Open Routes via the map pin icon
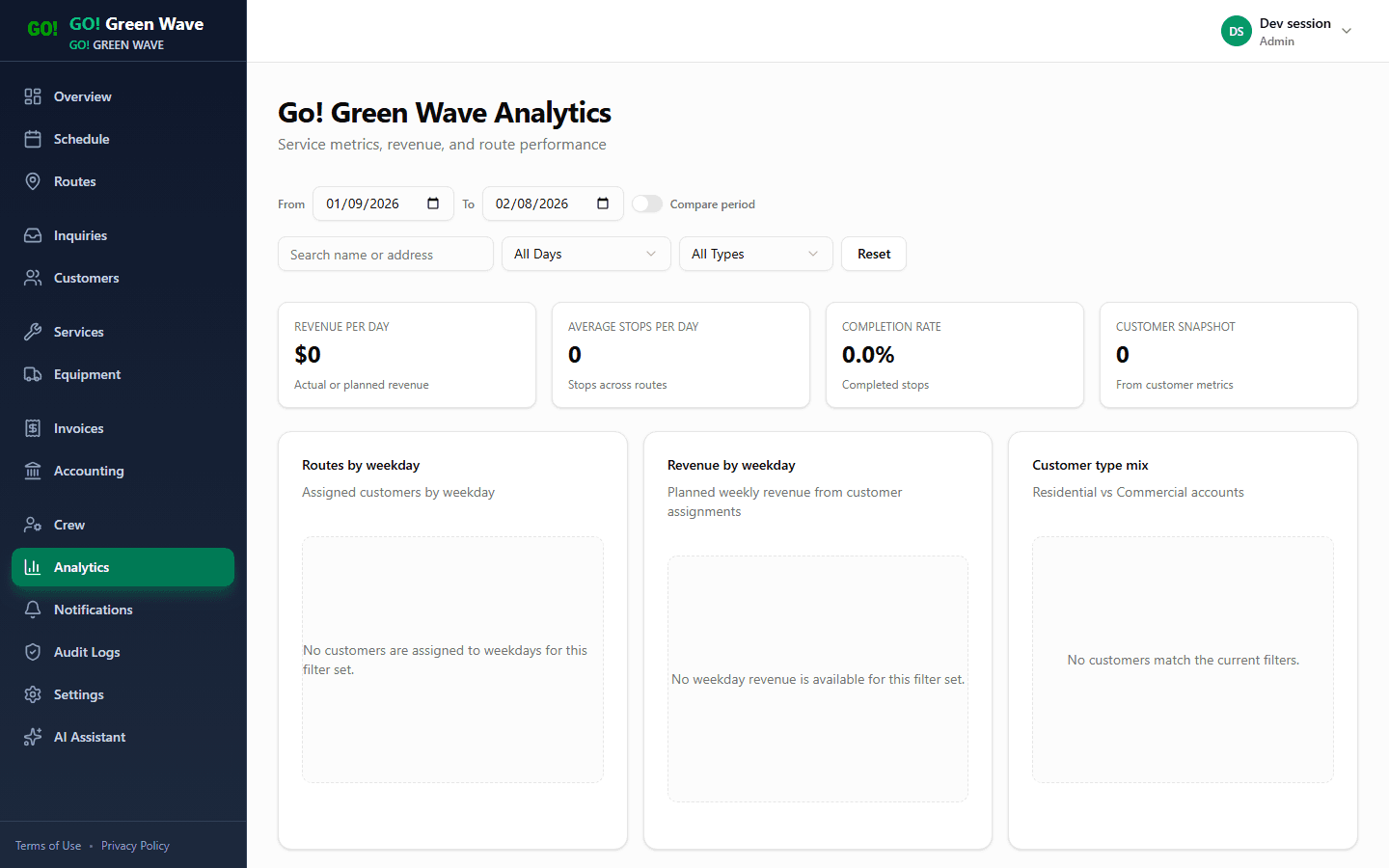The height and width of the screenshot is (868, 1389). 32,181
